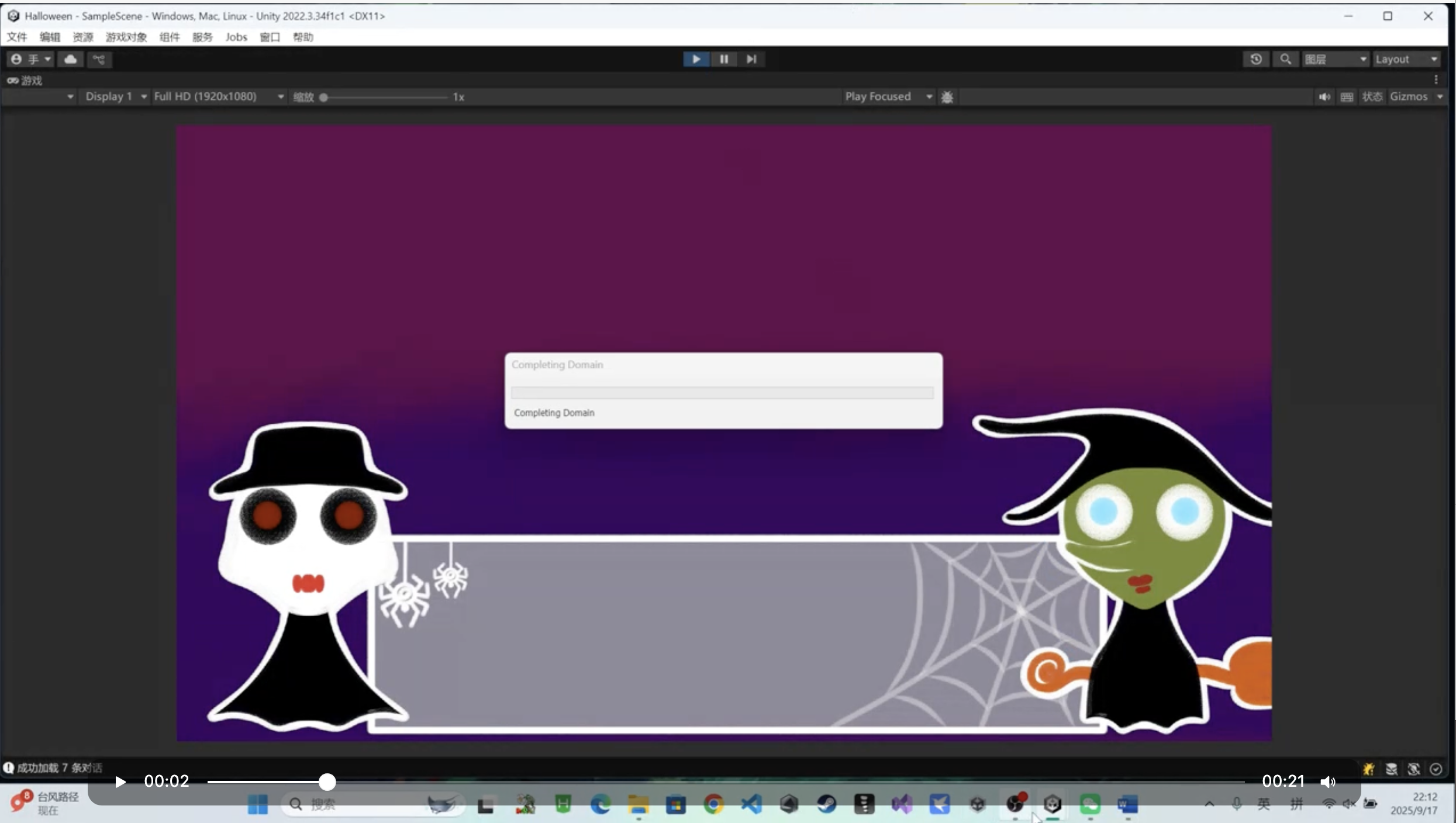The height and width of the screenshot is (823, 1456).
Task: Click the video overlay play button
Action: pyautogui.click(x=120, y=781)
